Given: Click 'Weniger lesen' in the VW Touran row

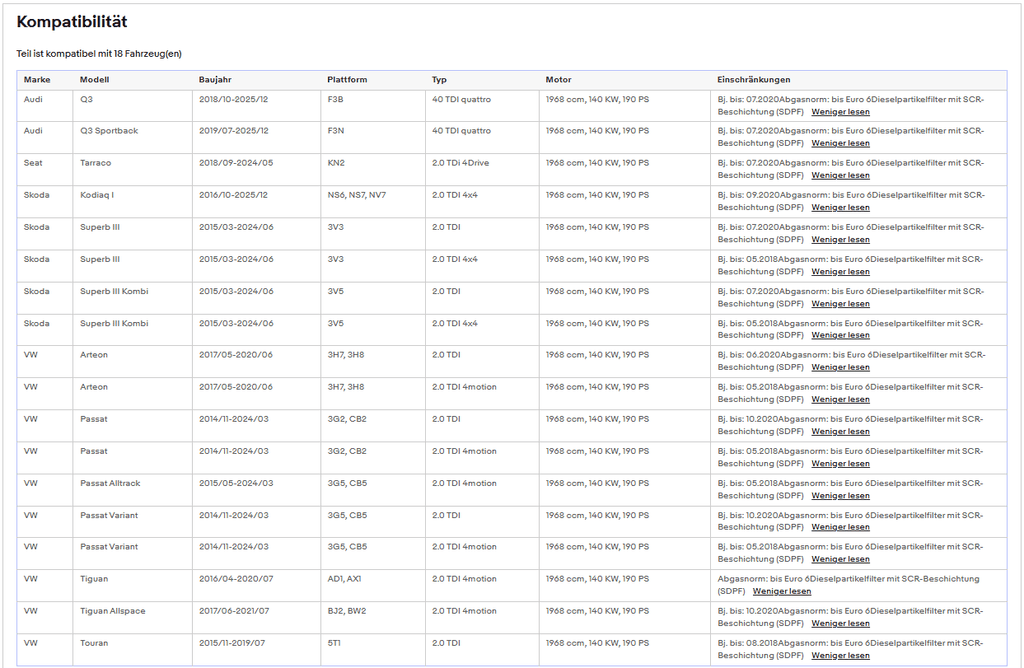Looking at the screenshot, I should coord(840,655).
